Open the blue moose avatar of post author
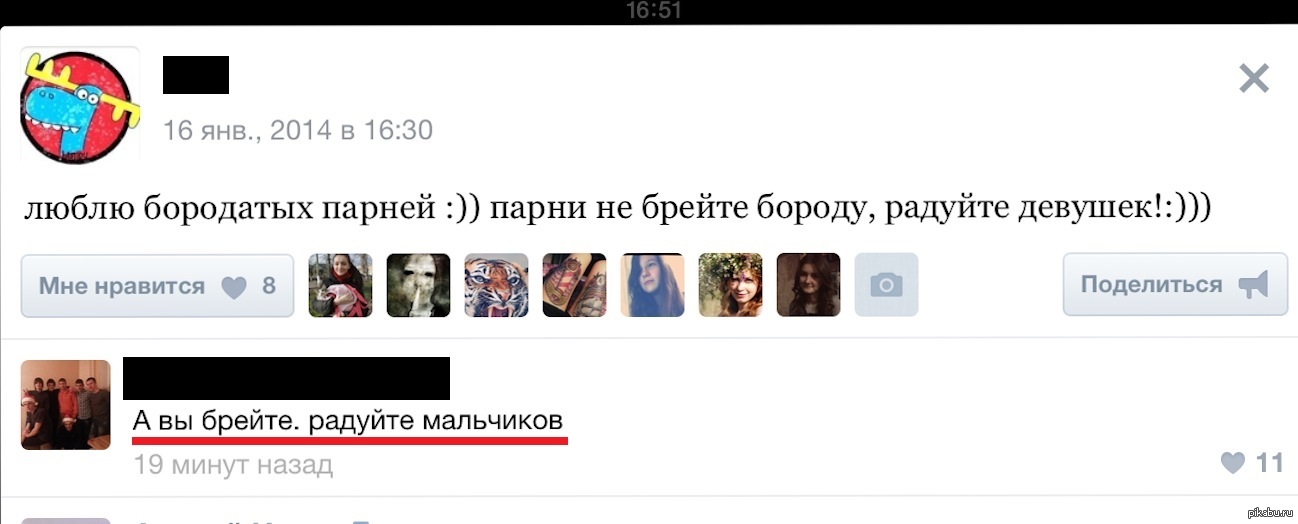This screenshot has width=1298, height=524. [80, 104]
